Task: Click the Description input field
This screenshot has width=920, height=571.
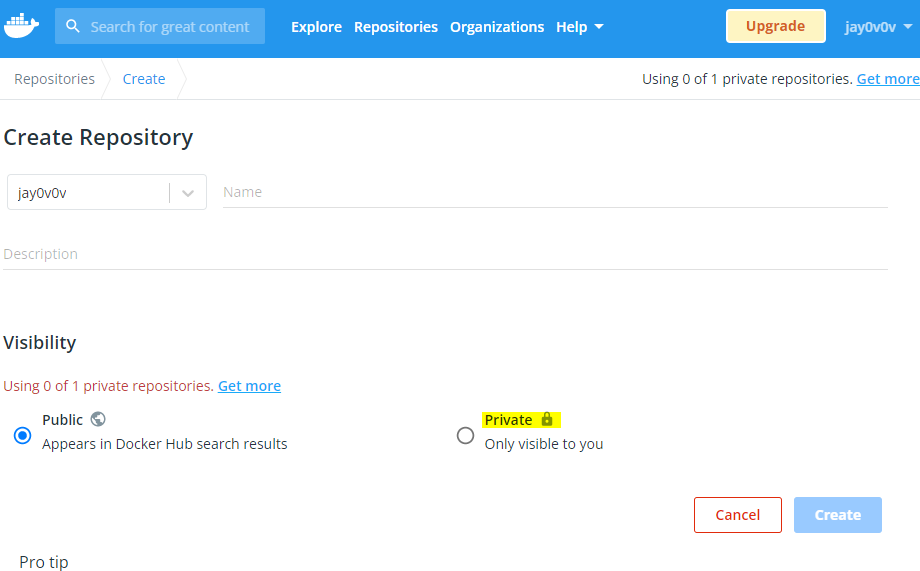Action: (x=445, y=254)
